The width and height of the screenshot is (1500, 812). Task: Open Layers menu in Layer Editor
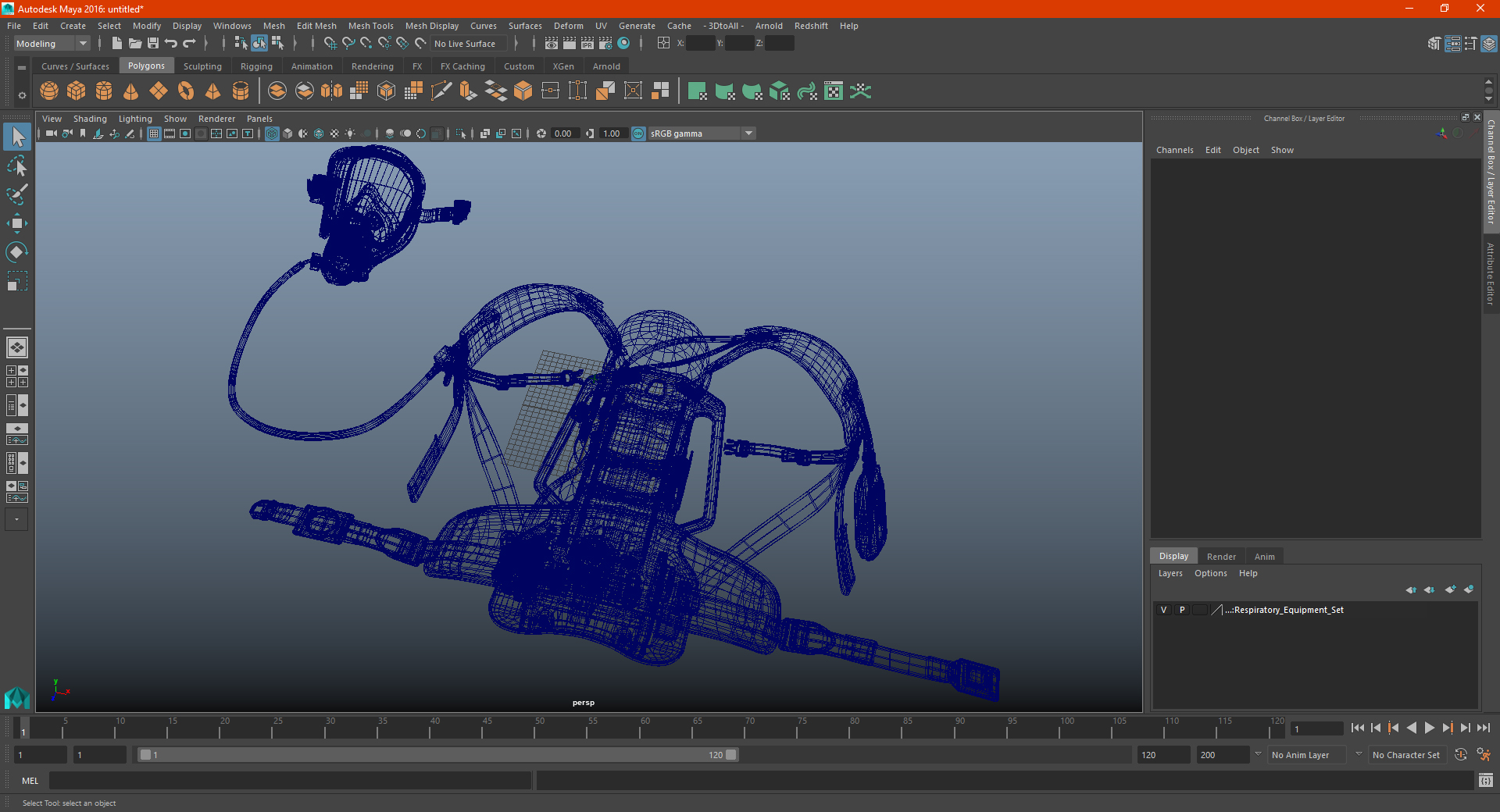(x=1170, y=573)
